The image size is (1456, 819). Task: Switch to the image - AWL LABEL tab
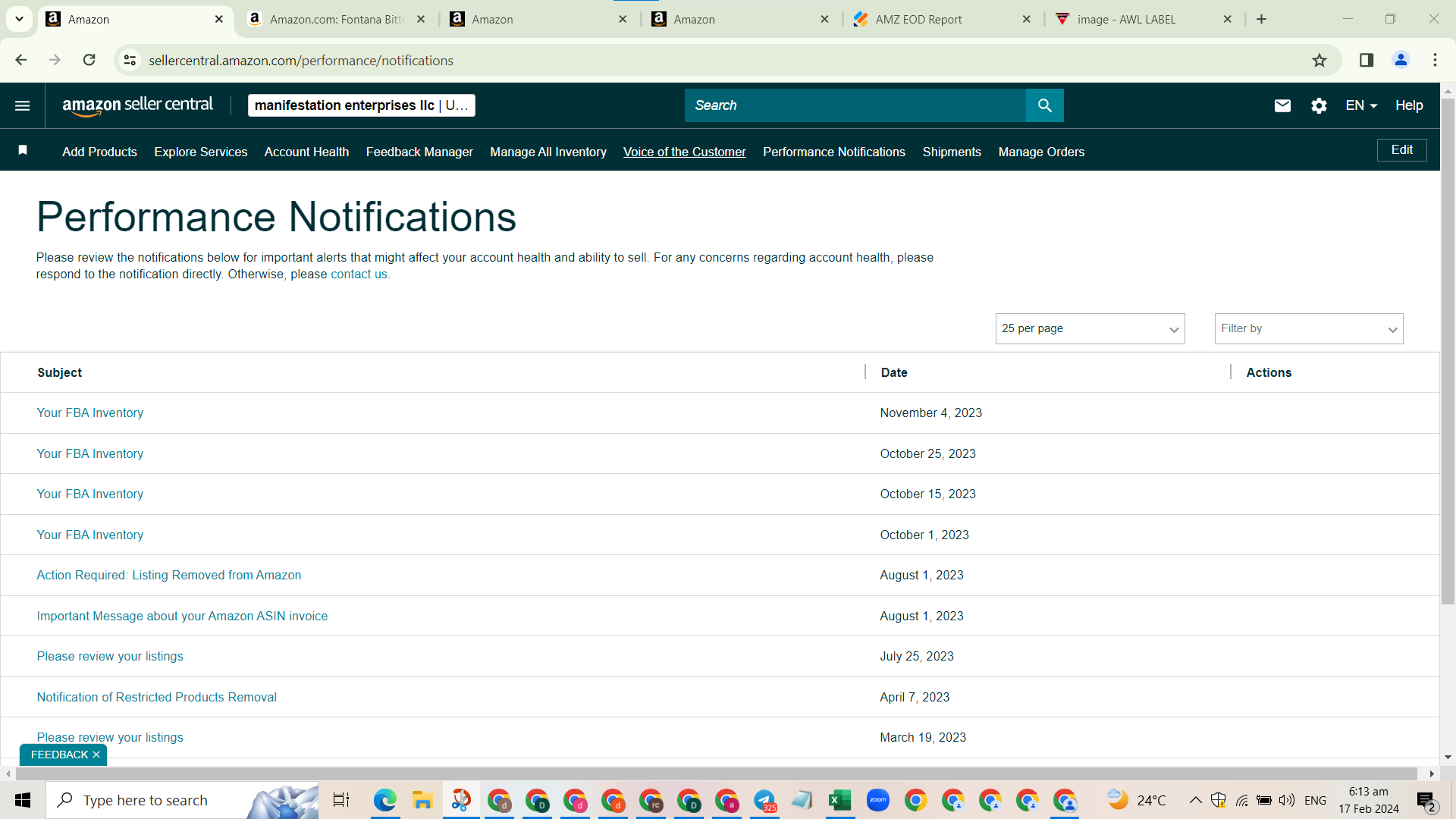pyautogui.click(x=1143, y=20)
